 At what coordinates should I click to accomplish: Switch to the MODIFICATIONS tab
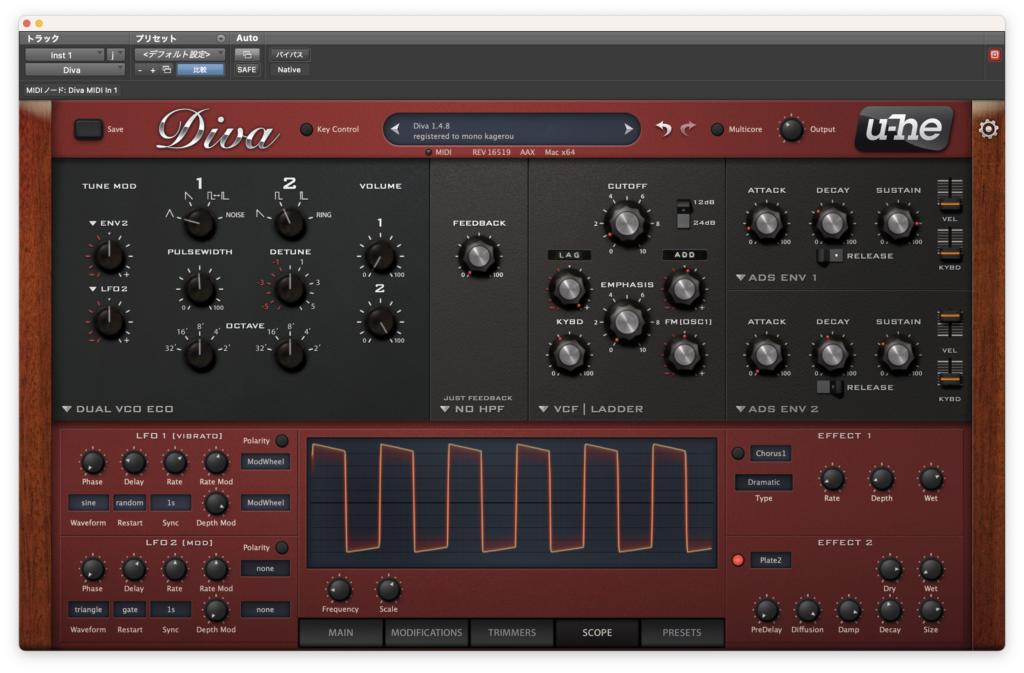pyautogui.click(x=426, y=633)
